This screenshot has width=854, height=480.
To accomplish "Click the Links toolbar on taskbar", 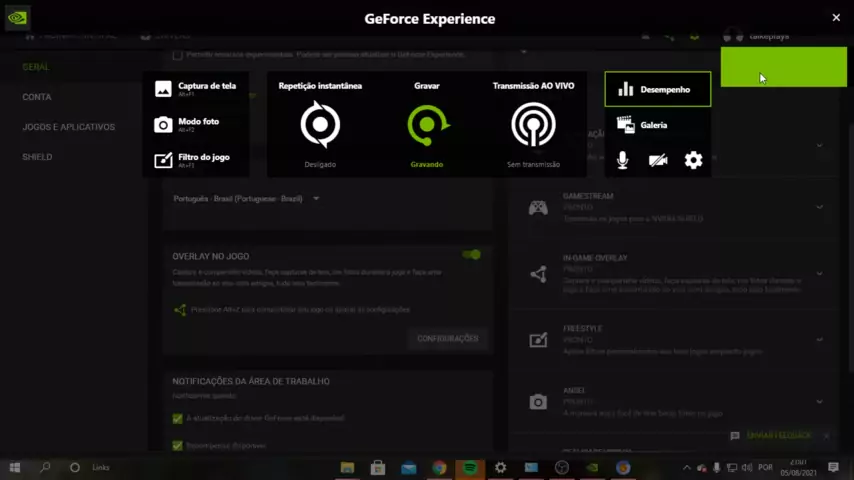I will pos(101,467).
